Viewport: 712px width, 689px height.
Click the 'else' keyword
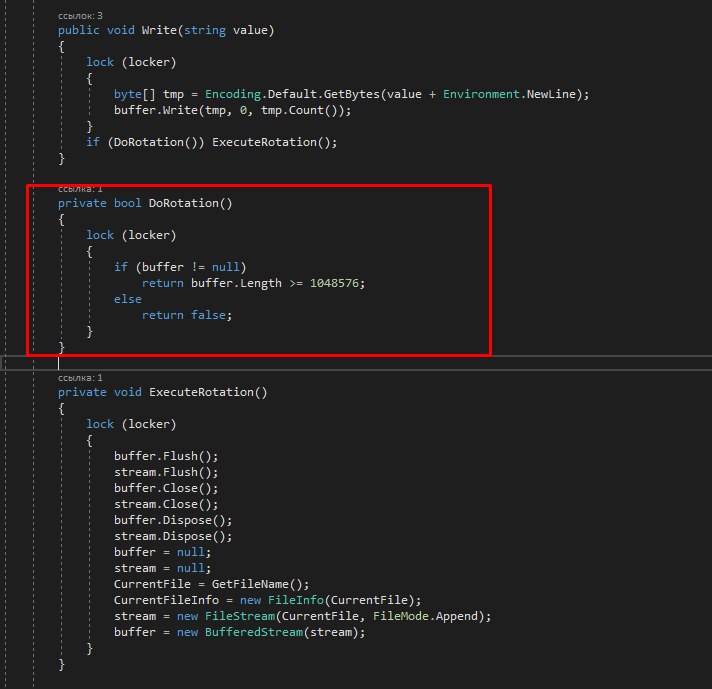point(128,299)
